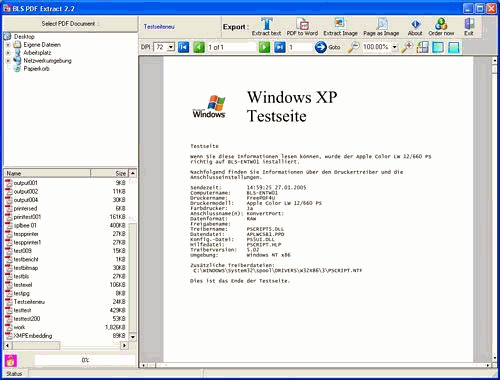Select Papierkorb in folder tree
This screenshot has height=380, width=500.
click(x=36, y=69)
